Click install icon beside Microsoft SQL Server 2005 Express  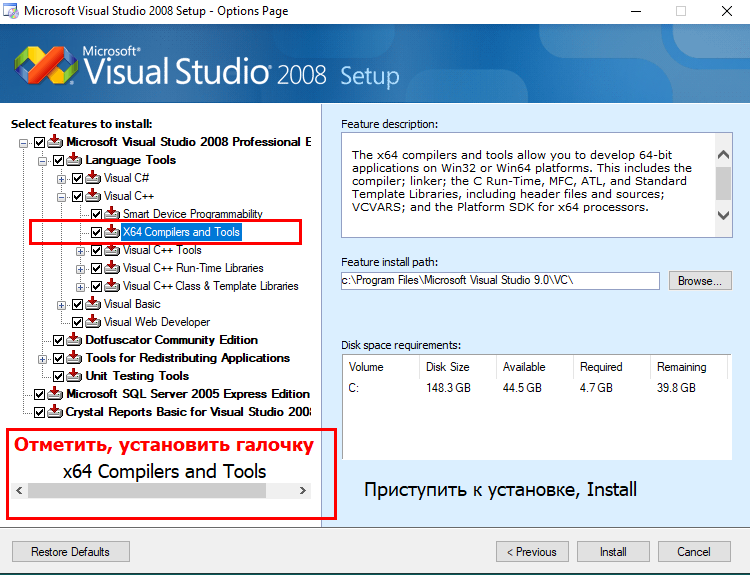tap(55, 394)
